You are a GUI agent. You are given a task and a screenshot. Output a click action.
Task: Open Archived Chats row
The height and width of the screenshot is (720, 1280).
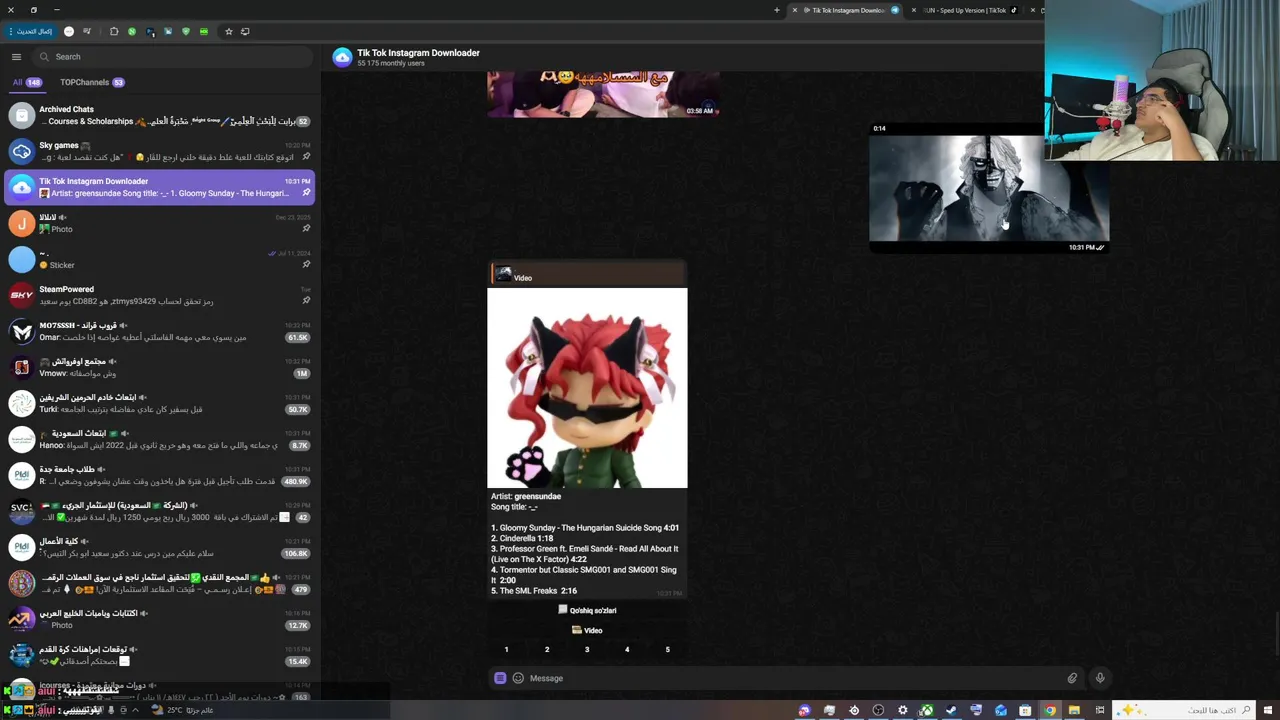(x=160, y=115)
